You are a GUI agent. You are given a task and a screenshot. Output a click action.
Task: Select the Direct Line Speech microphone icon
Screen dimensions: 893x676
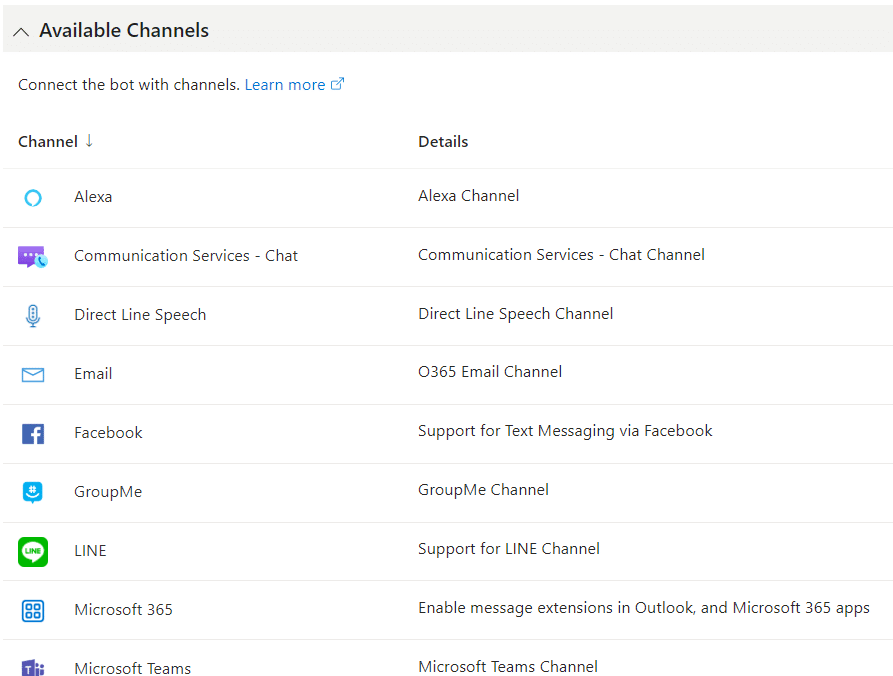33,316
